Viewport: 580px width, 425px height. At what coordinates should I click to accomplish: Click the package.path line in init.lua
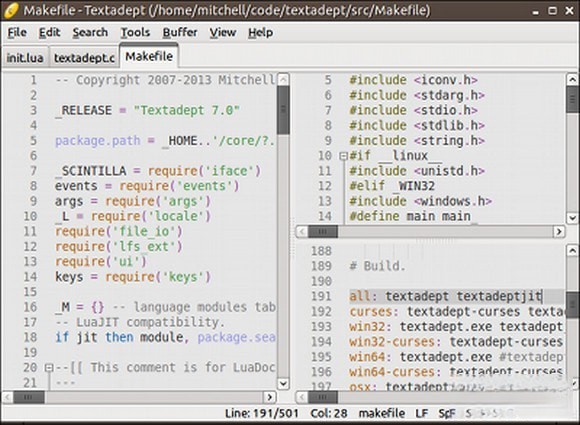(x=165, y=141)
